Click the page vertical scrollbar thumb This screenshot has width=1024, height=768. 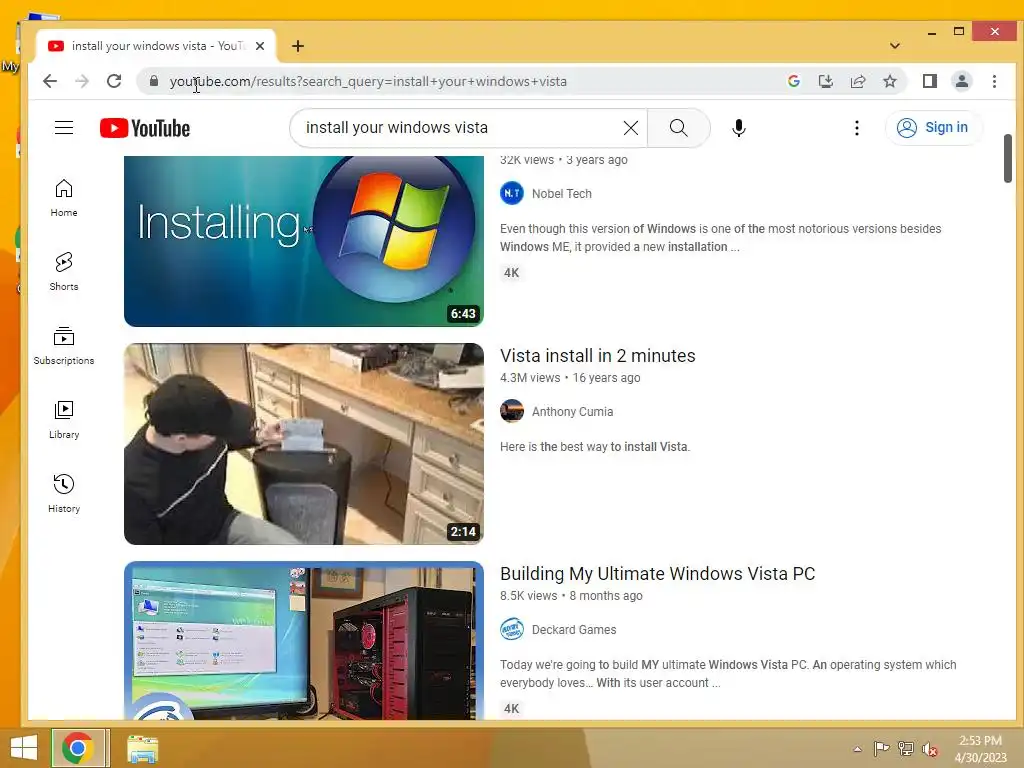pos(1008,159)
